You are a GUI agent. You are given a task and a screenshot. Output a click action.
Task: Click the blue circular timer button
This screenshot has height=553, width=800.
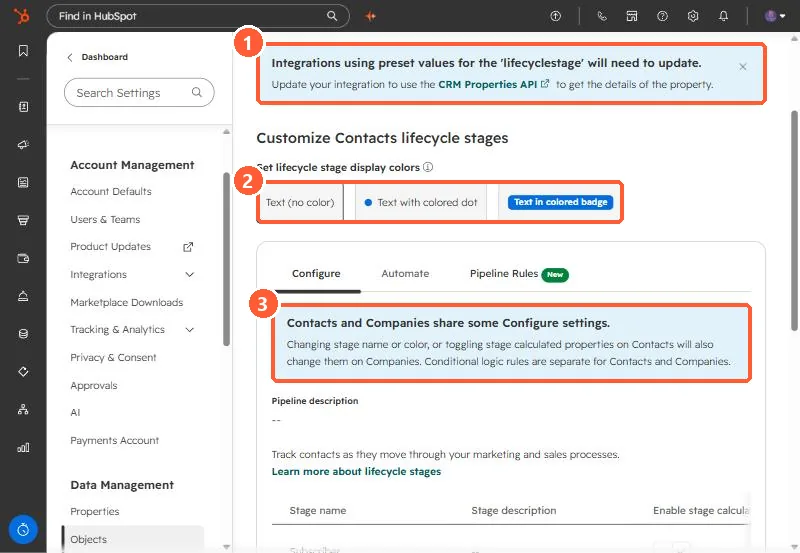coord(23,530)
